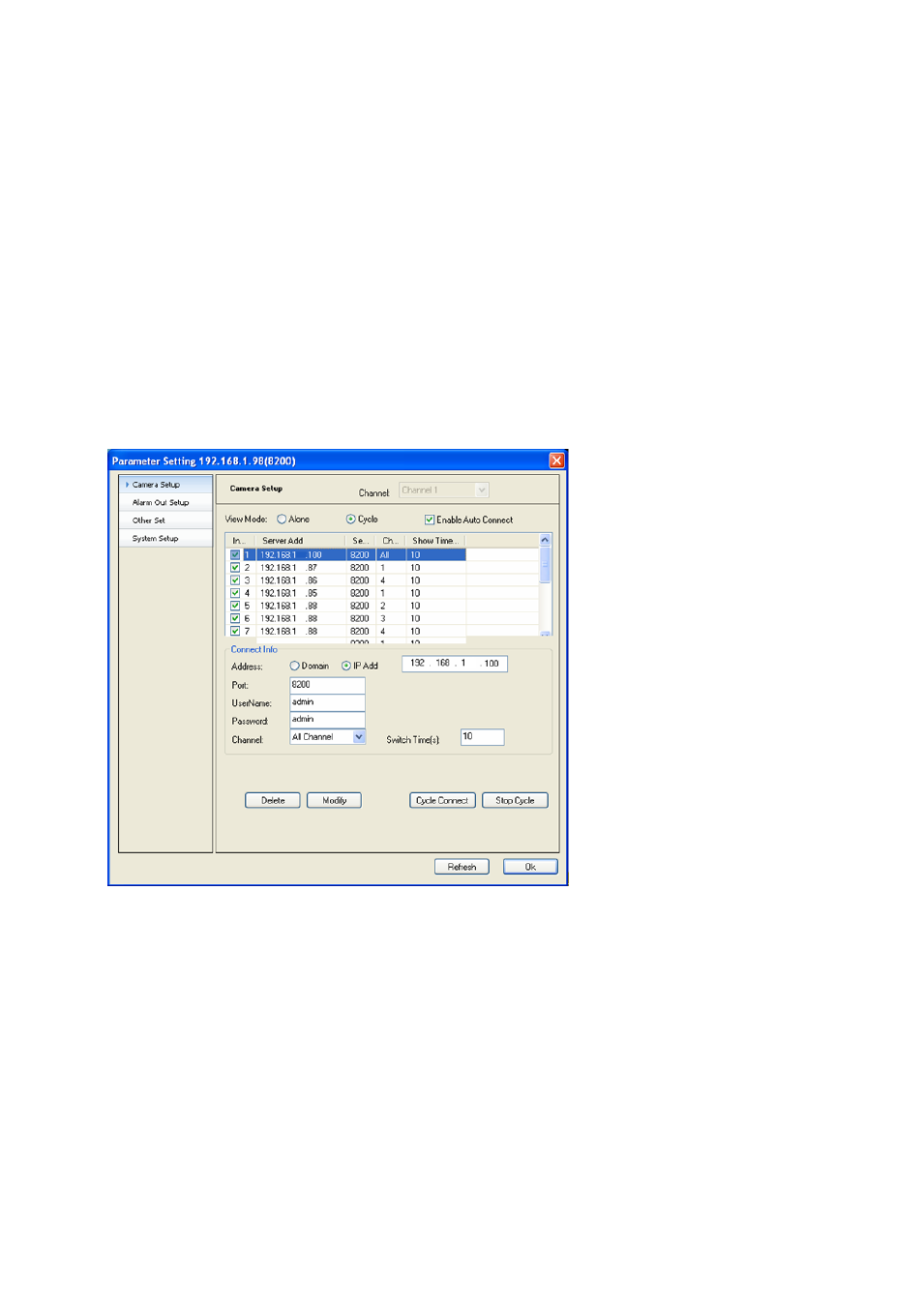Select the Cycle view mode

coord(351,519)
